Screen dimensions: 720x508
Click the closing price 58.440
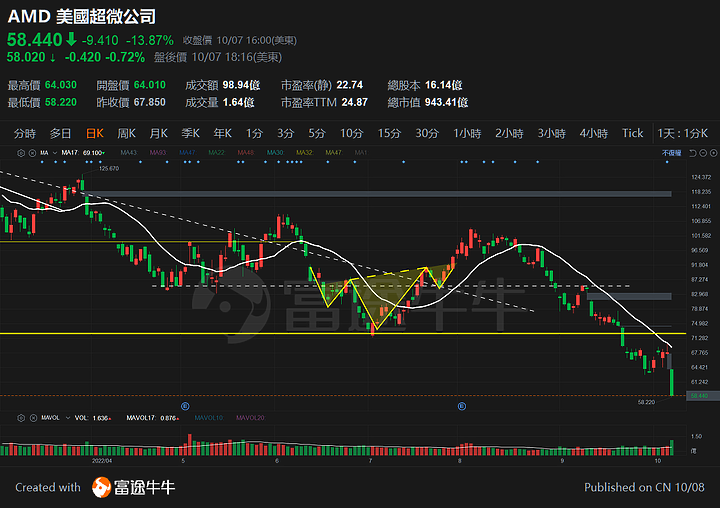[x=34, y=40]
